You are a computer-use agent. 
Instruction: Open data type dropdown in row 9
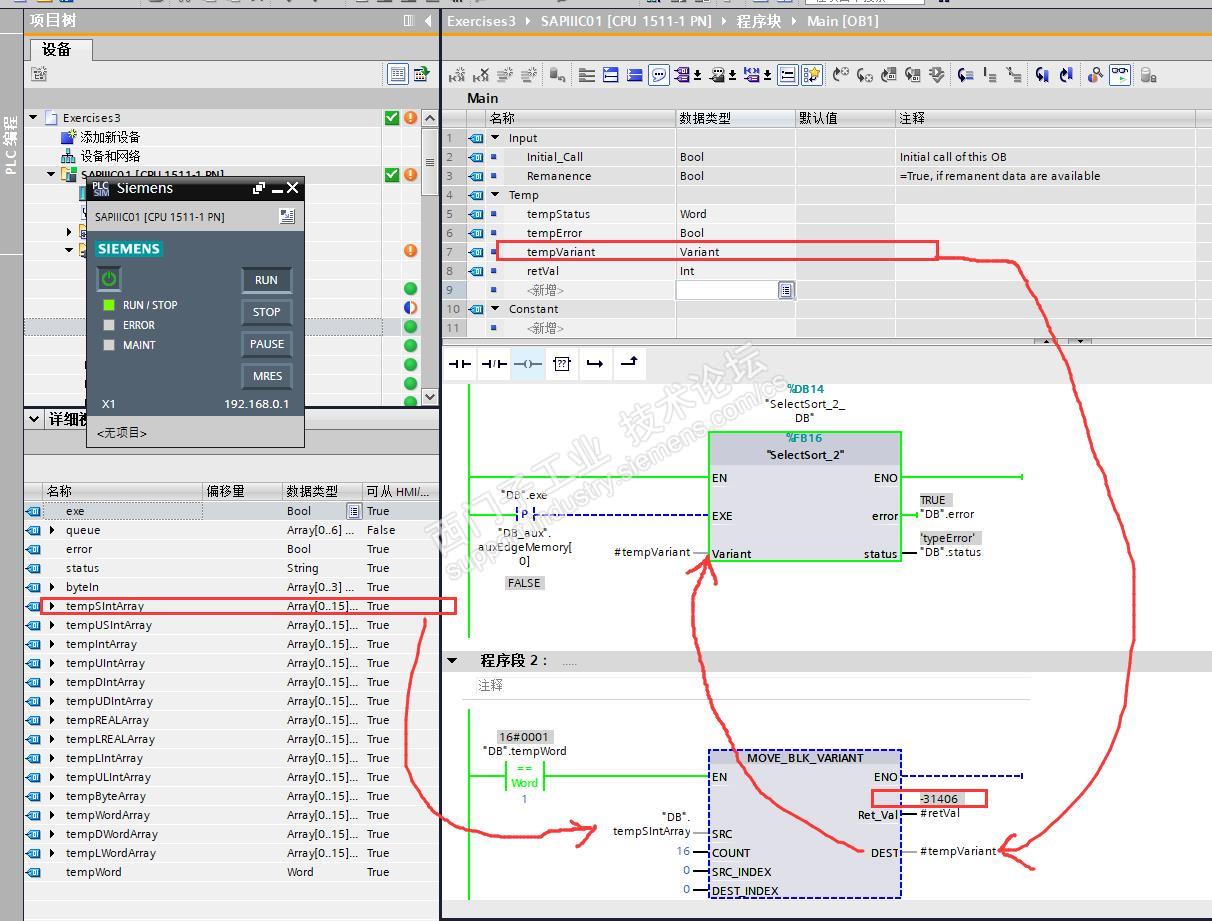786,290
